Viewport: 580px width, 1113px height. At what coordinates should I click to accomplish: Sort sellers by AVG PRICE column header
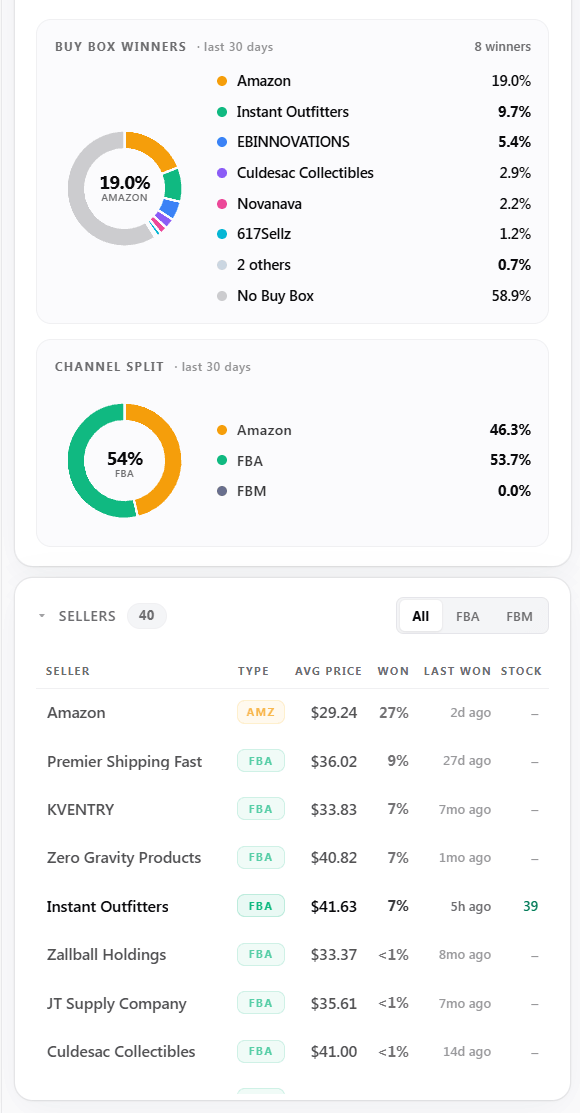(329, 671)
